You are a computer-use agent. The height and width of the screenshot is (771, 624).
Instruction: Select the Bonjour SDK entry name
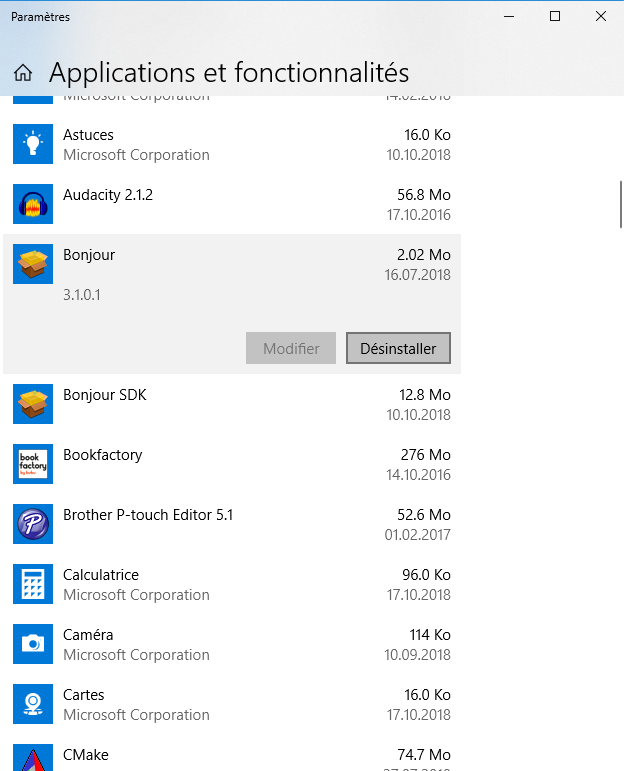point(105,395)
